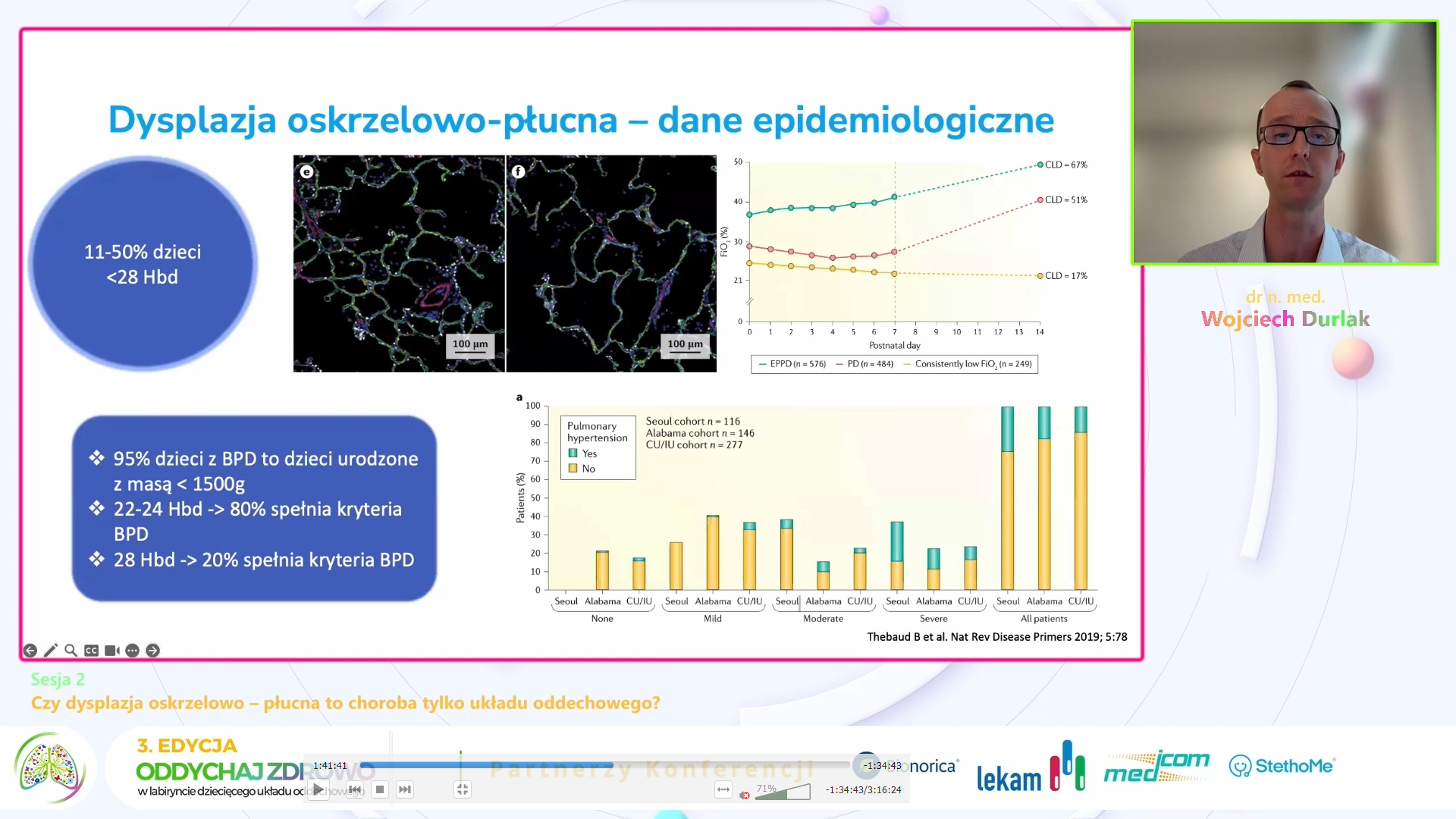Advance to the next slide arrow
Viewport: 1456px width, 819px height.
[x=153, y=651]
